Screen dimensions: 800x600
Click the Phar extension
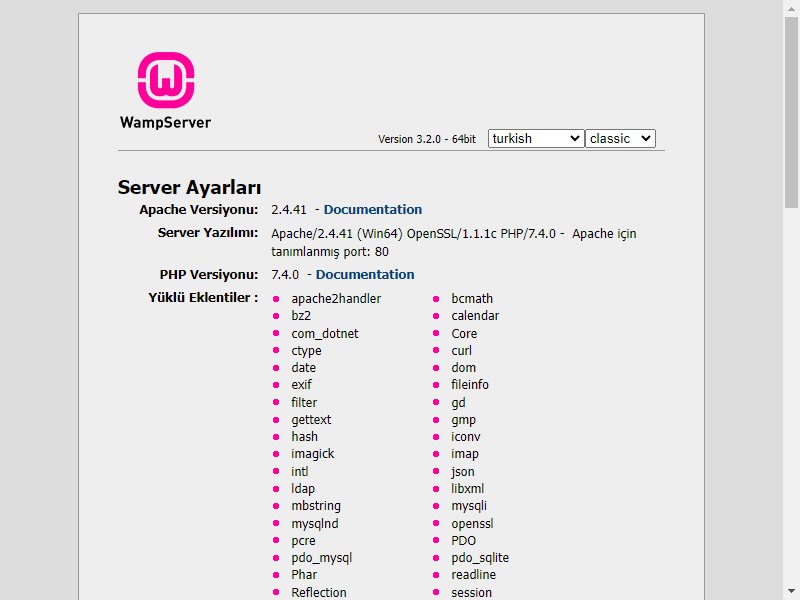coord(304,575)
